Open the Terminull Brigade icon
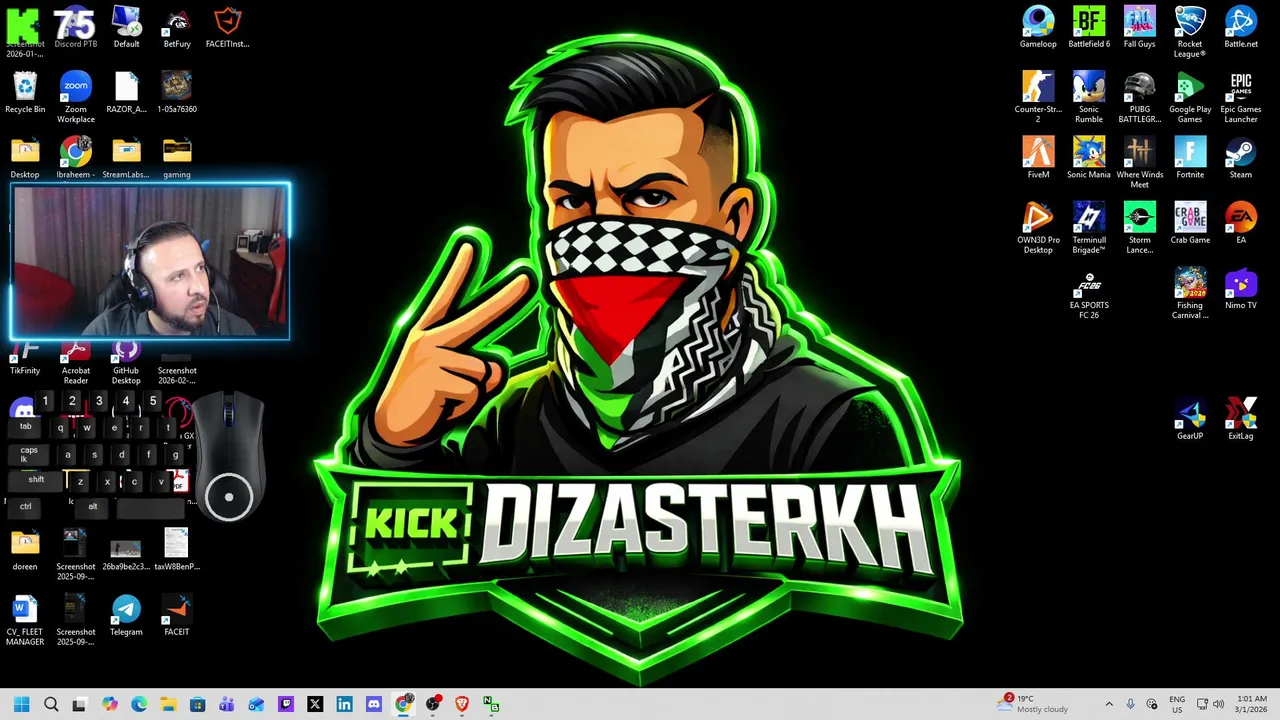The image size is (1280, 720). click(x=1089, y=228)
